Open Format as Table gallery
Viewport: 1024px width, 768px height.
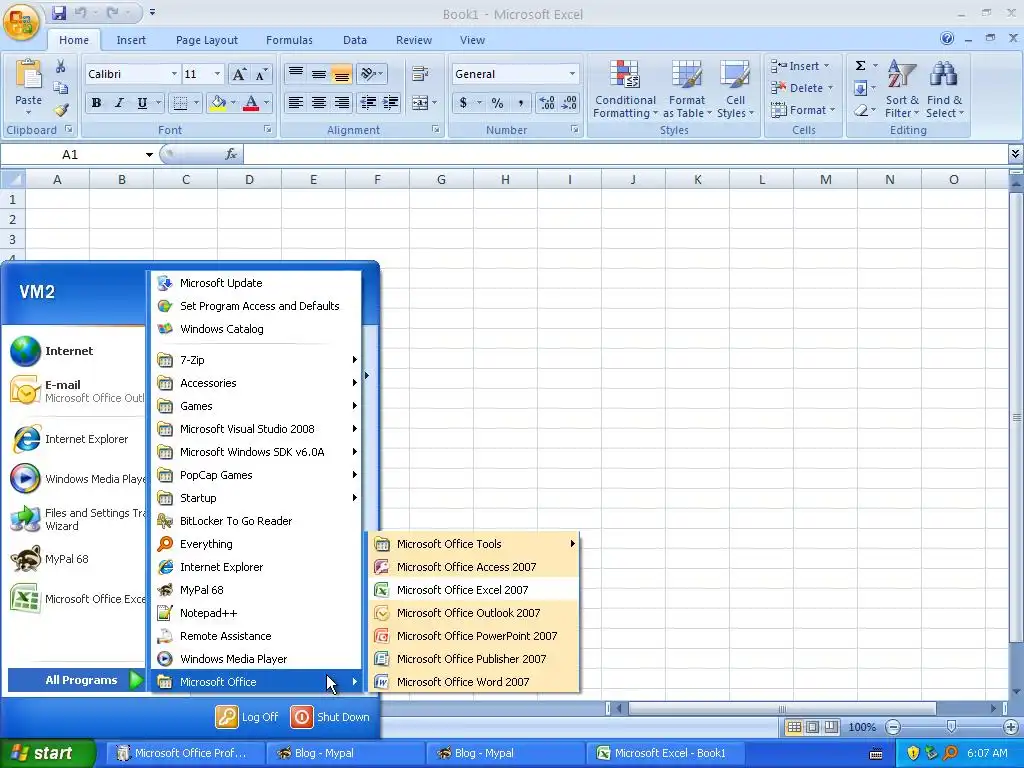coord(687,90)
